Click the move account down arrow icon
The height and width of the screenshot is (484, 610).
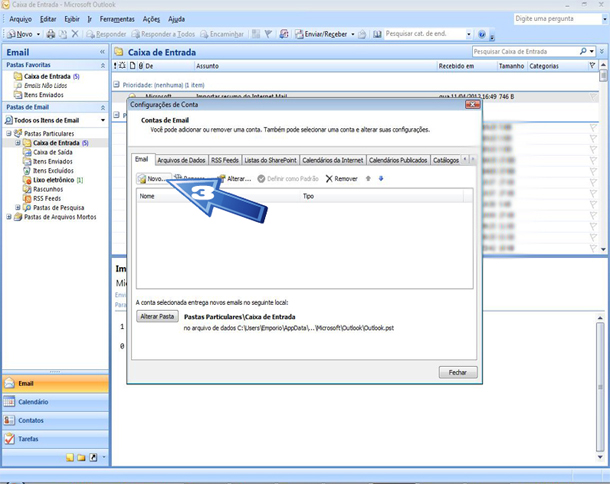381,179
